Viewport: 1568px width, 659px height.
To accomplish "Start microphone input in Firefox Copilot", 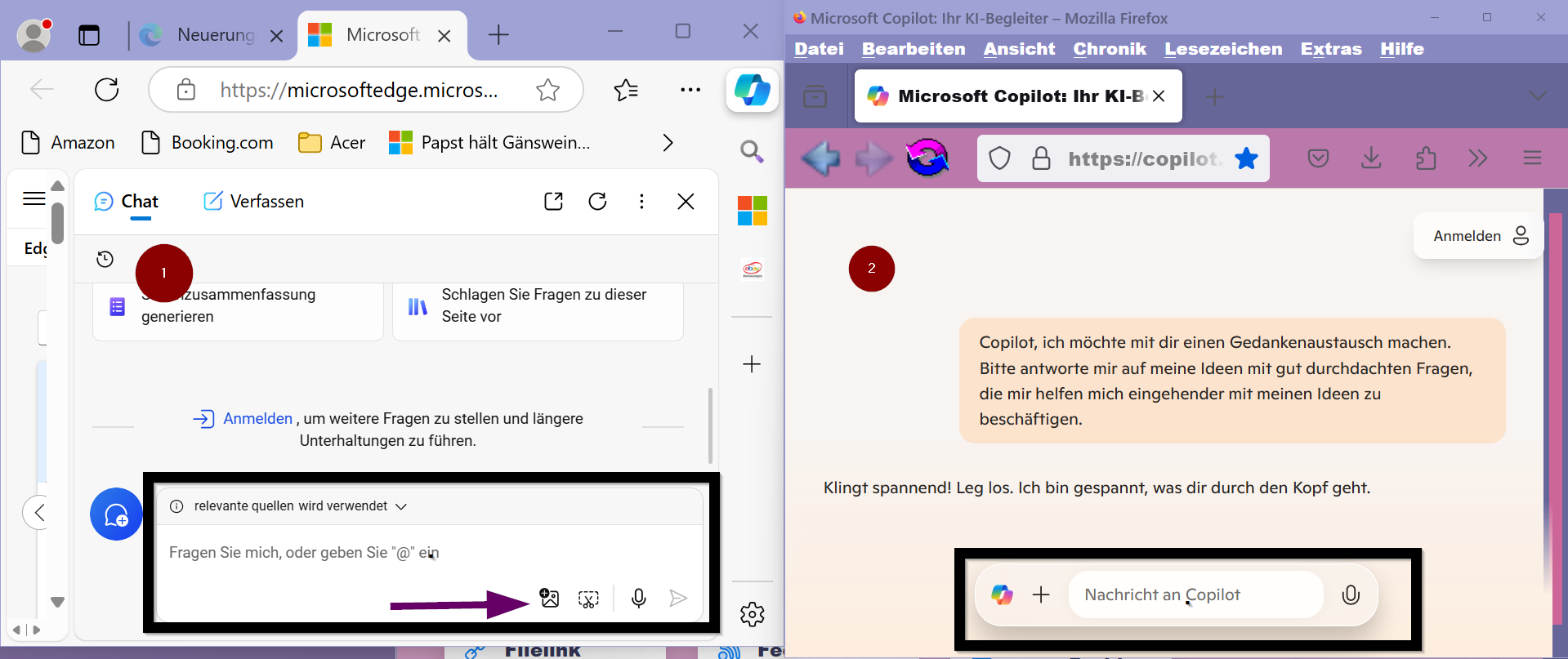I will coord(1351,594).
